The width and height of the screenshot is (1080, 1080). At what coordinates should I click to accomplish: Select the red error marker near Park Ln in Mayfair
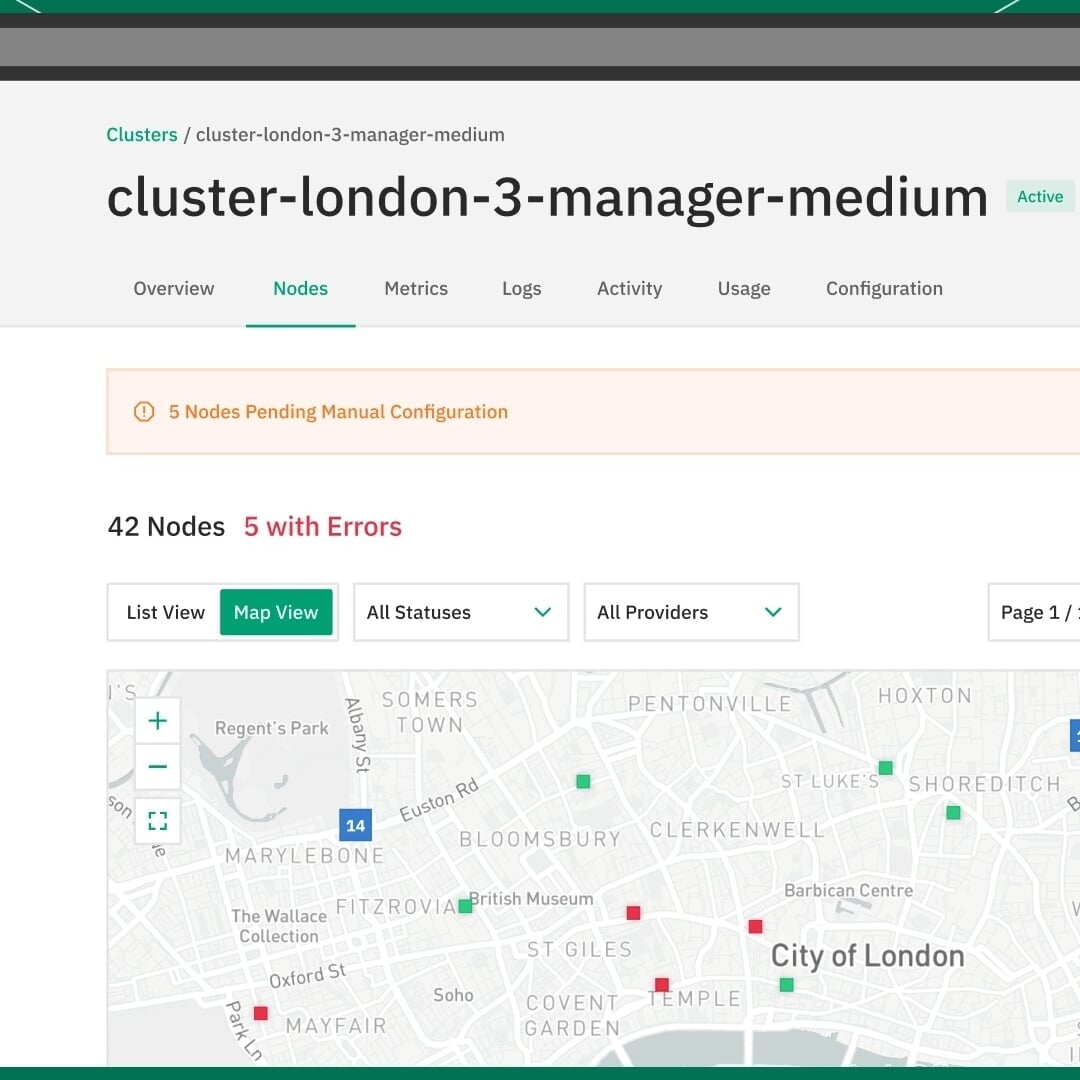(x=260, y=1013)
